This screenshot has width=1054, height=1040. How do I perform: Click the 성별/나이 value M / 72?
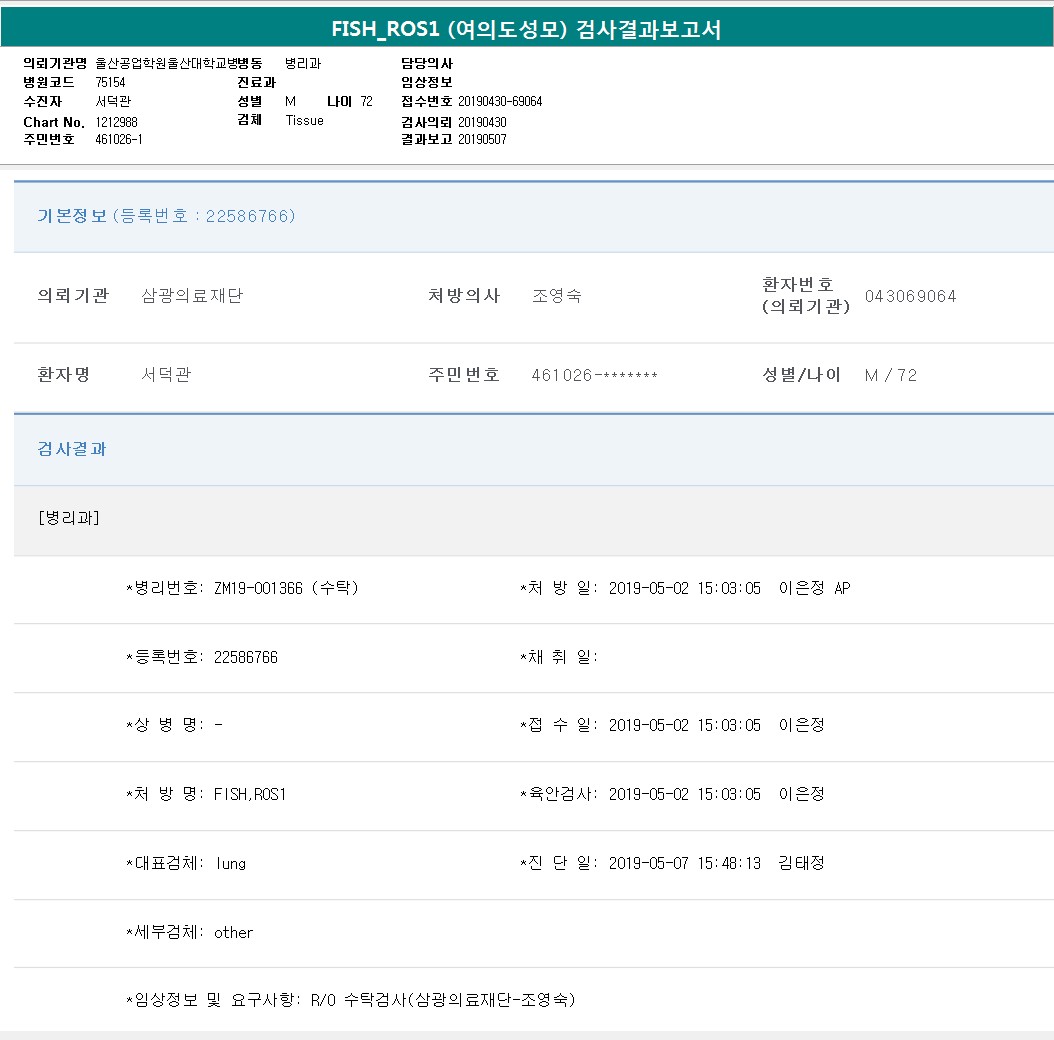click(890, 375)
